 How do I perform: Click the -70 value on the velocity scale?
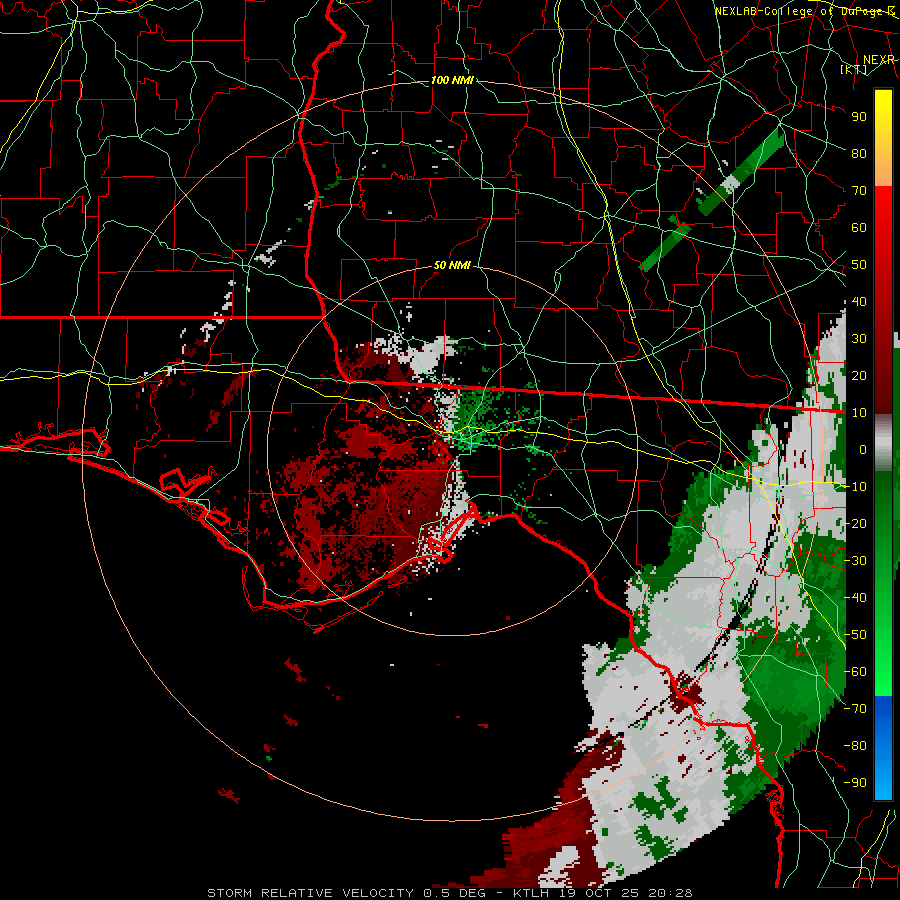click(x=856, y=708)
